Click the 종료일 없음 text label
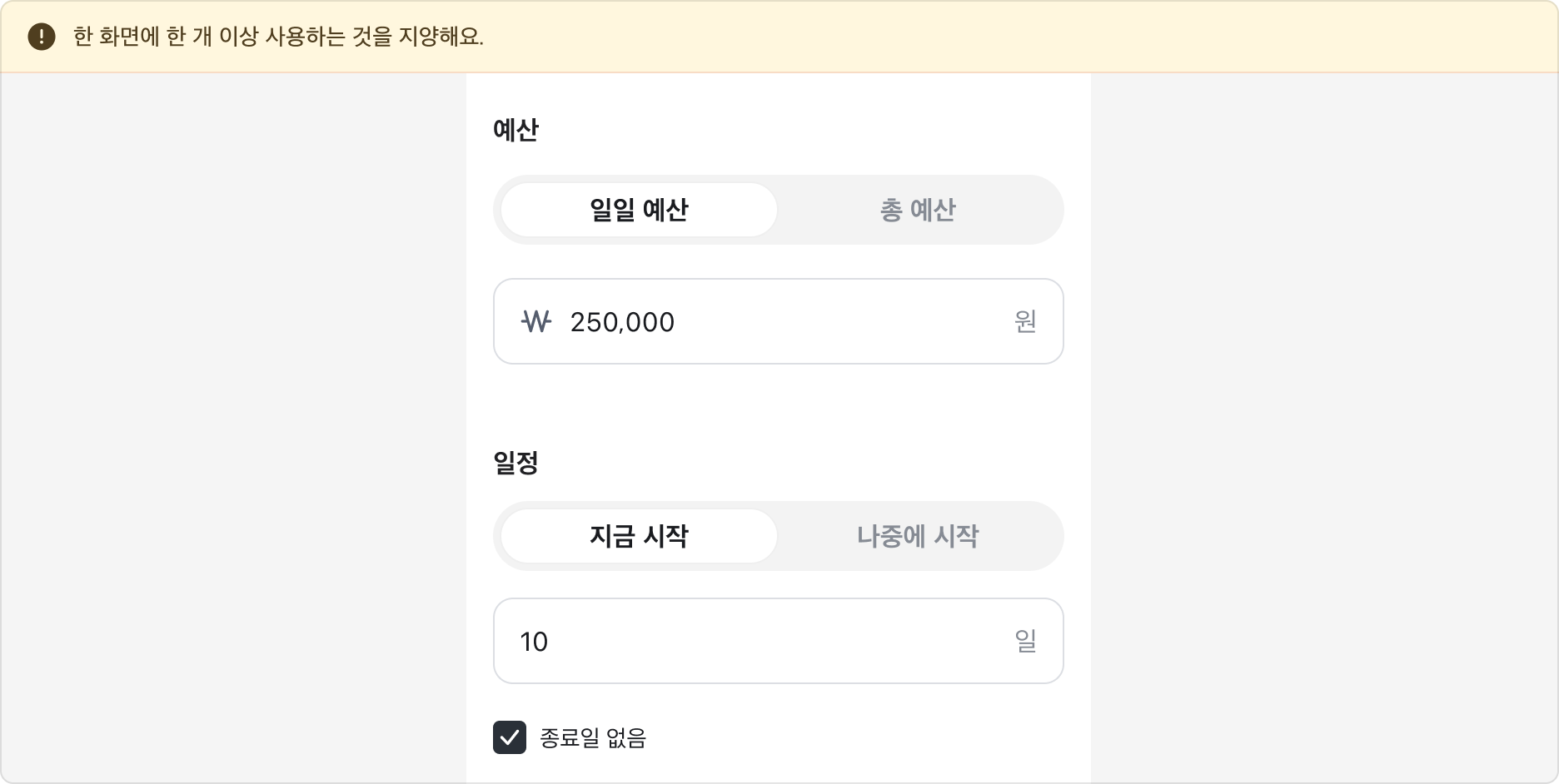The height and width of the screenshot is (784, 1559). (593, 738)
